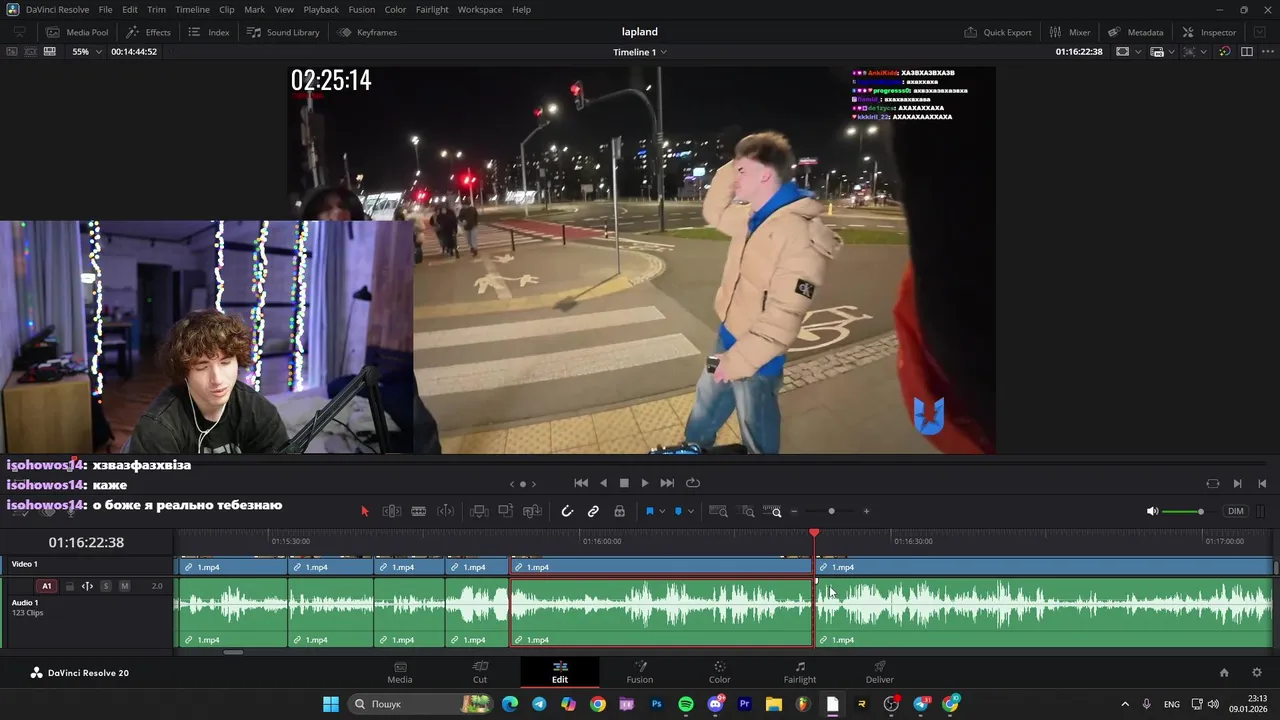1280x720 pixels.
Task: Open the marker color dropdown arrow
Action: [691, 511]
